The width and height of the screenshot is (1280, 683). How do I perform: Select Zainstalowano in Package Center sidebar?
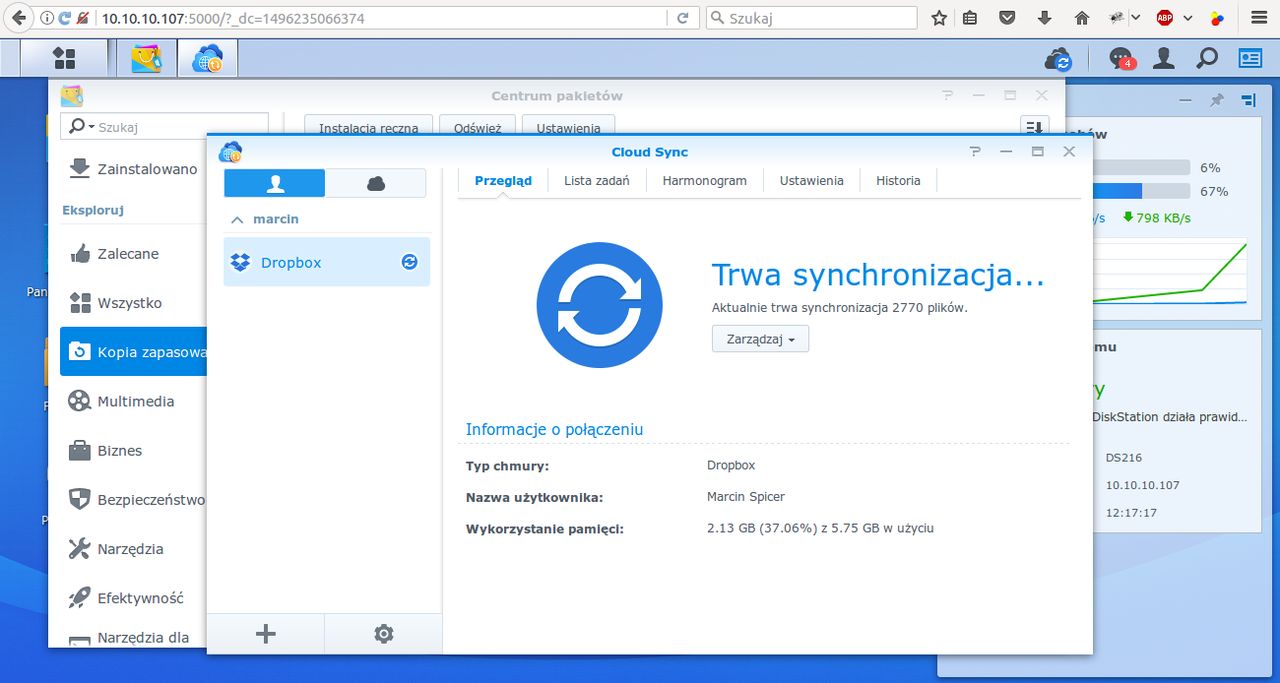pyautogui.click(x=133, y=169)
